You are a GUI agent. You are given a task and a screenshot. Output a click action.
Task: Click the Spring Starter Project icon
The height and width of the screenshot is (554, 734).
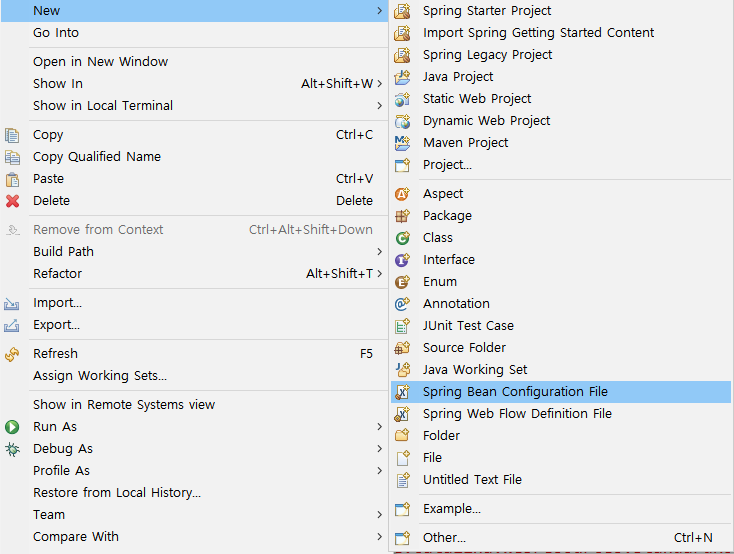coord(402,11)
